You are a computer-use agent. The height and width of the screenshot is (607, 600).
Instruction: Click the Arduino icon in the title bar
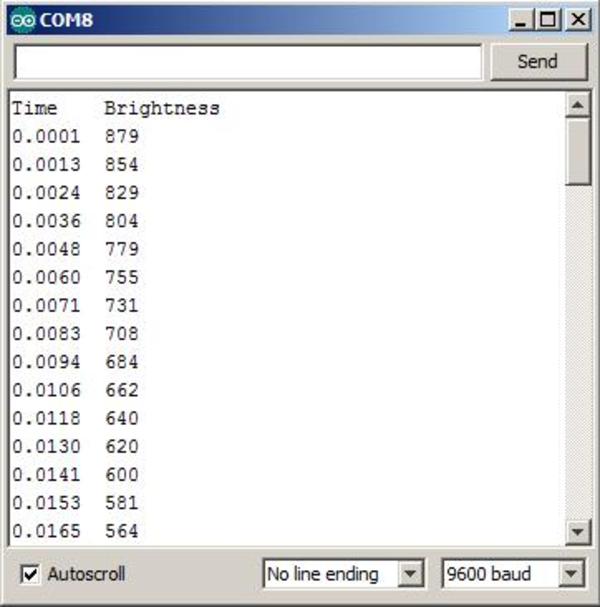[x=24, y=19]
